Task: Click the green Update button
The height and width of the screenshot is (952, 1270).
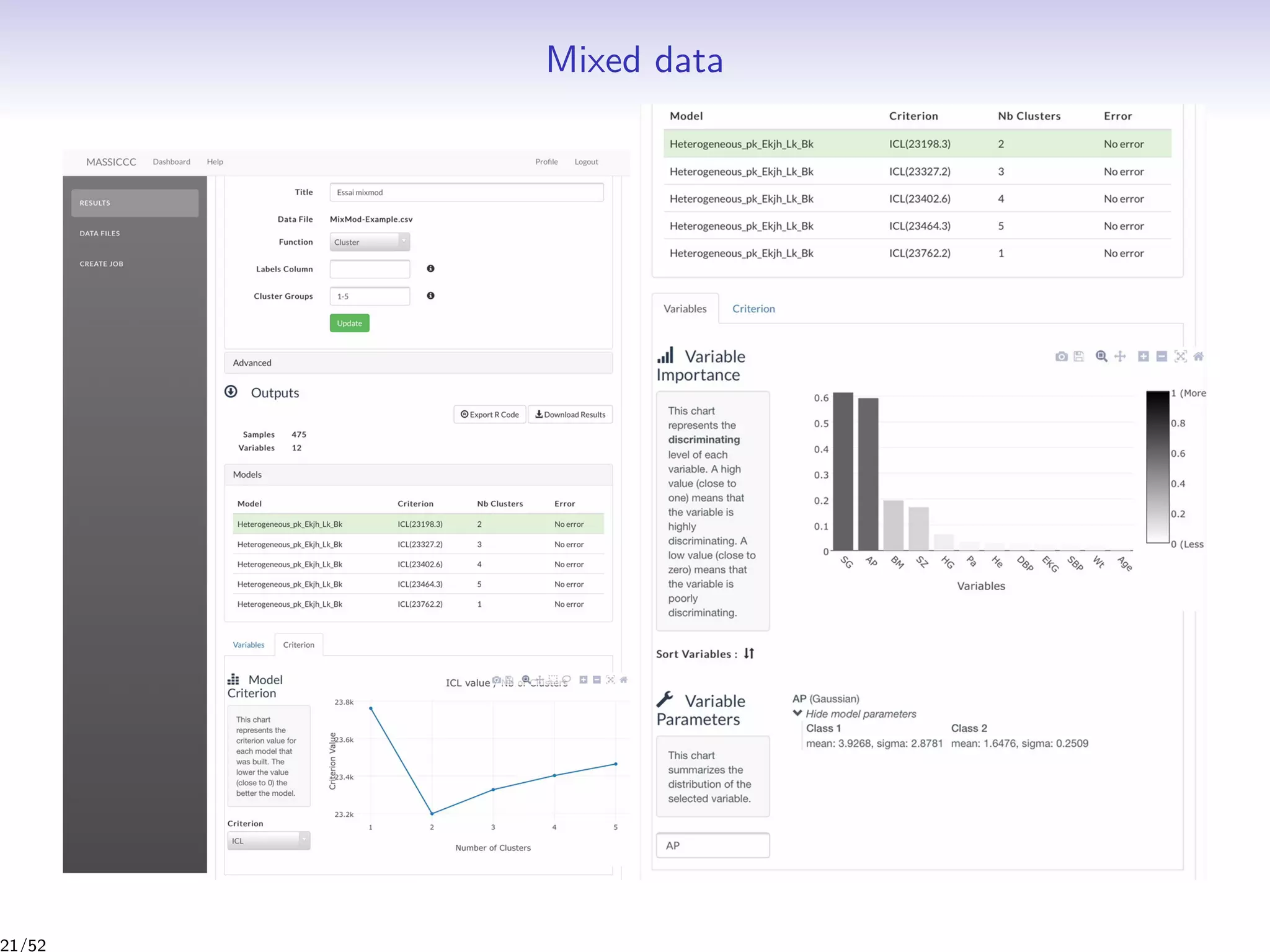Action: [x=349, y=323]
